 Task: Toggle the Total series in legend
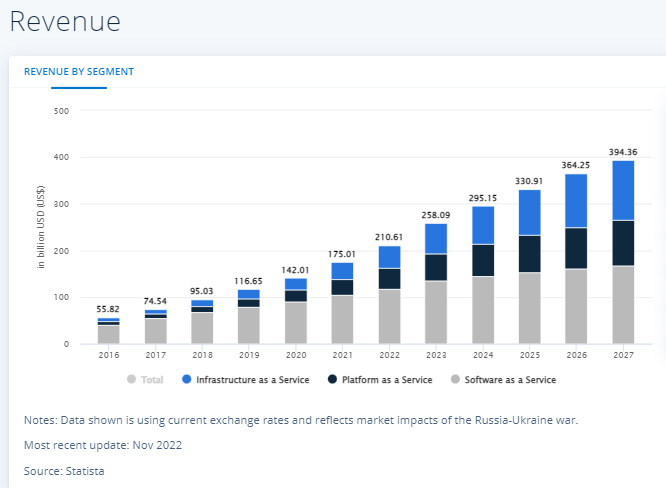[x=145, y=380]
